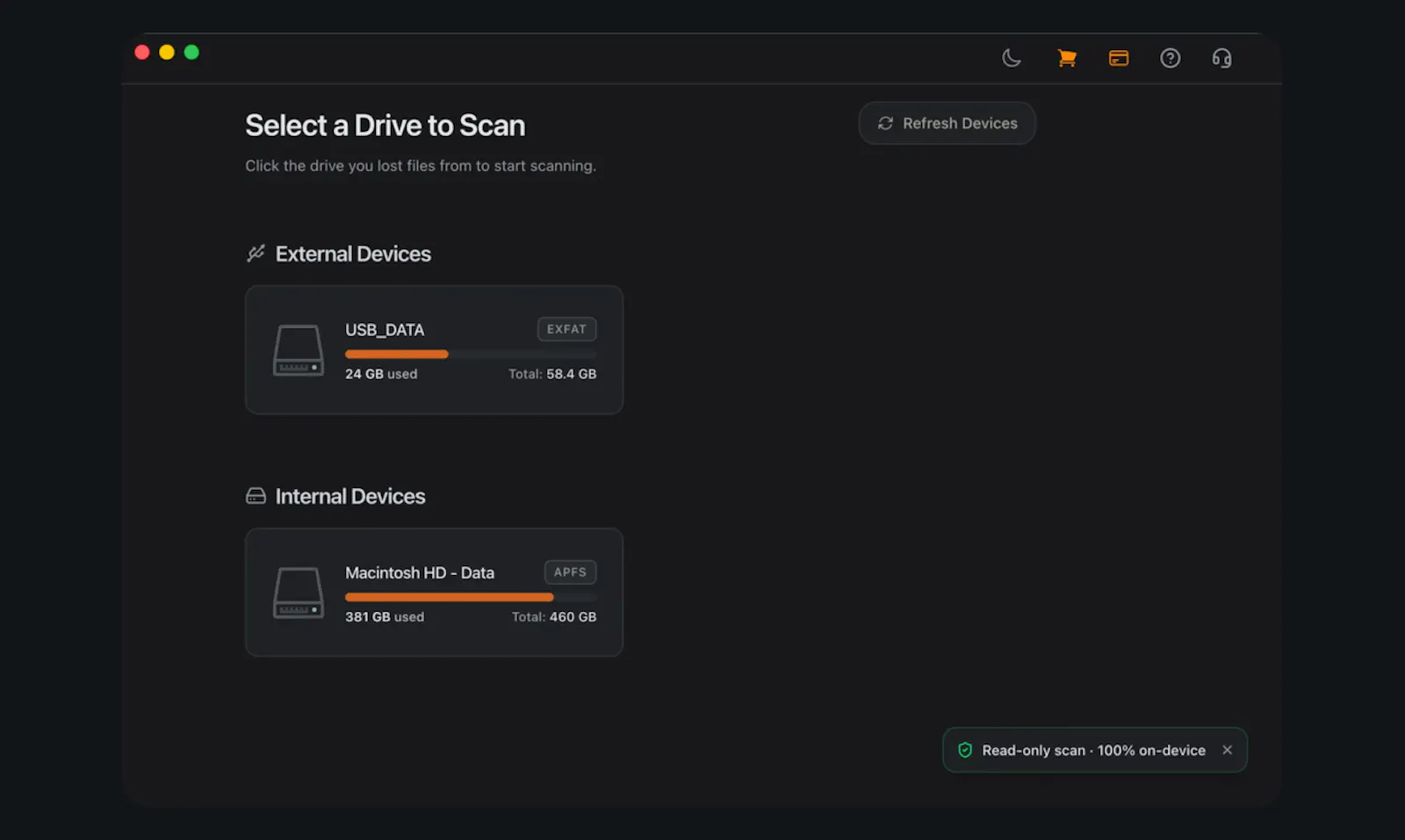Maximize the window with green button

coord(191,52)
